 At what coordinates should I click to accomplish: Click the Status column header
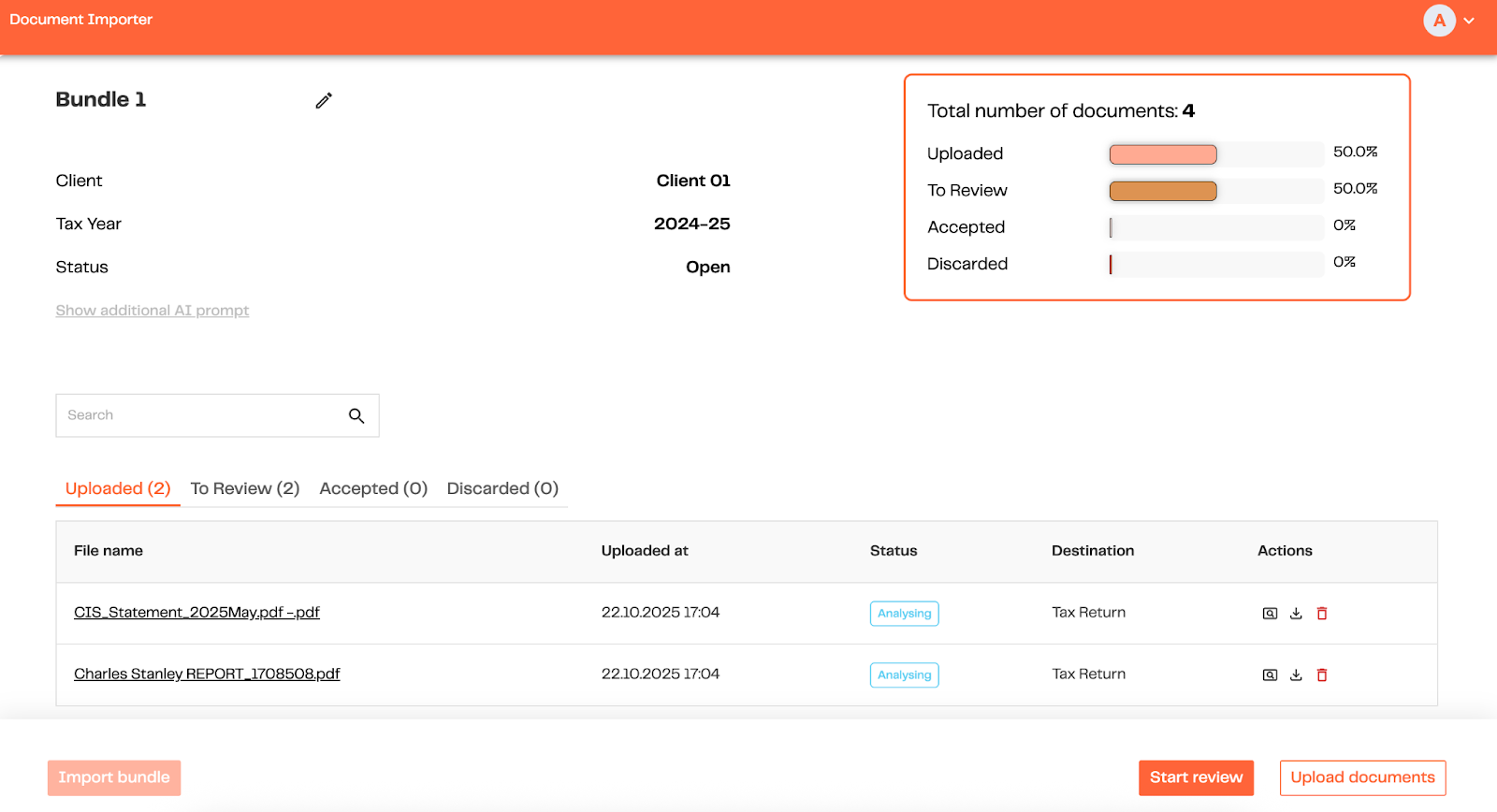pos(894,551)
